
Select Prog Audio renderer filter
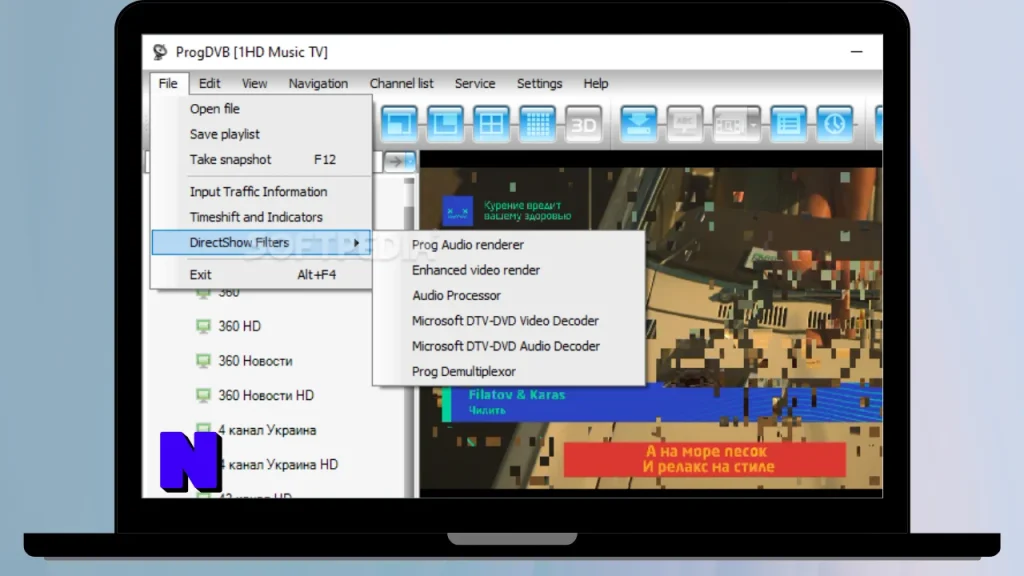tap(509, 245)
